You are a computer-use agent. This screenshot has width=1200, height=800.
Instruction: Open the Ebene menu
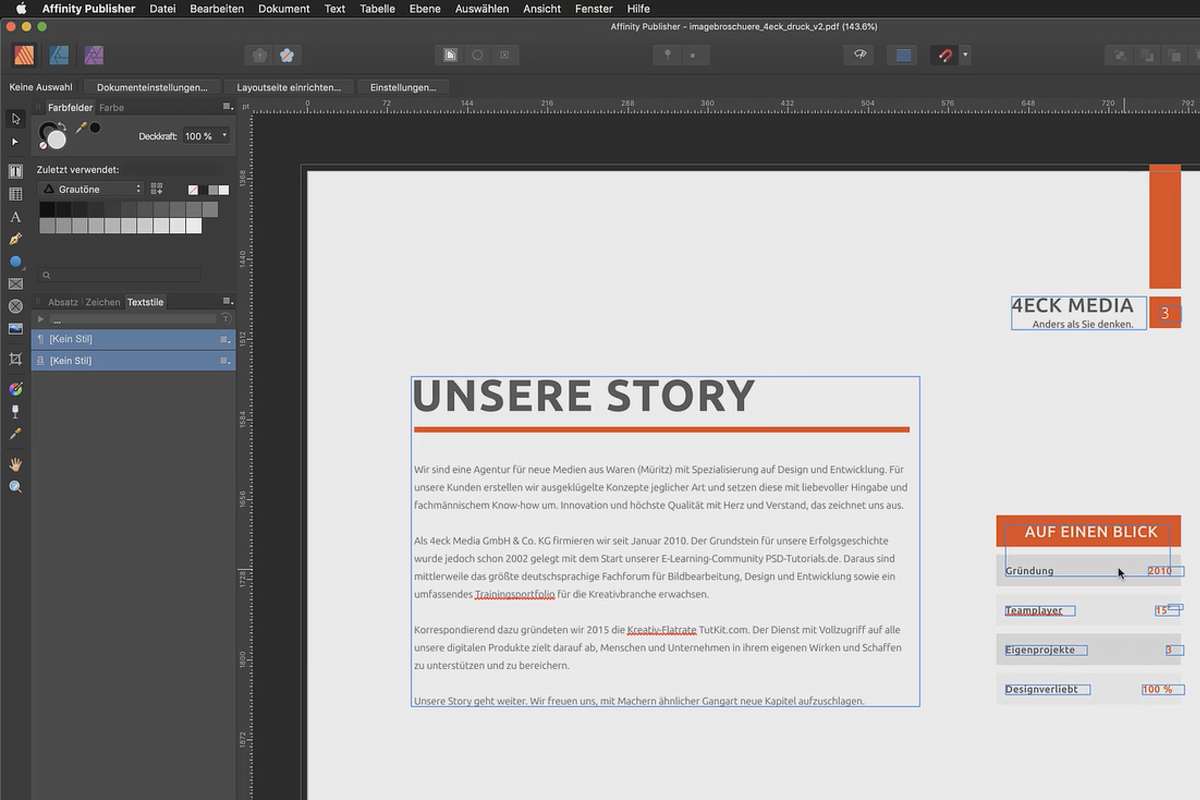pyautogui.click(x=425, y=8)
